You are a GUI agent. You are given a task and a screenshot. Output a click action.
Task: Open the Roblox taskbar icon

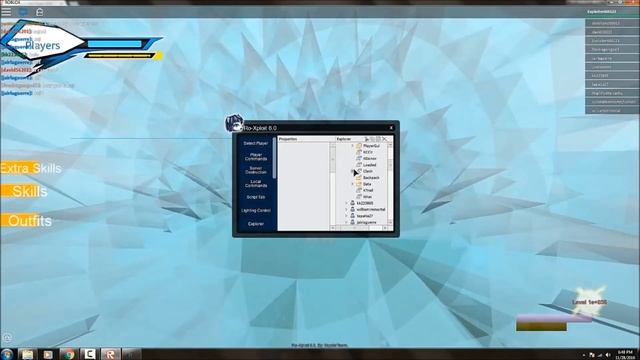click(110, 354)
